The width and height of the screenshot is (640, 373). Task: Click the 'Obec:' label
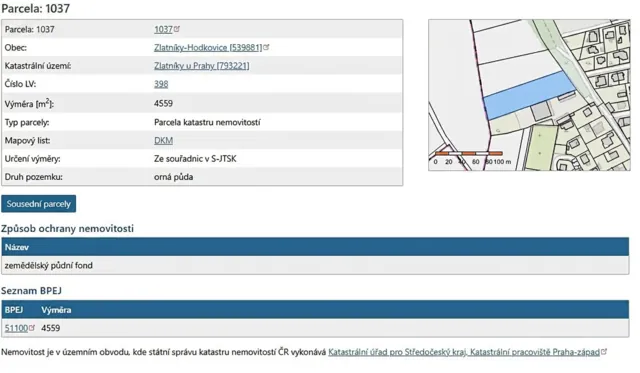click(16, 47)
